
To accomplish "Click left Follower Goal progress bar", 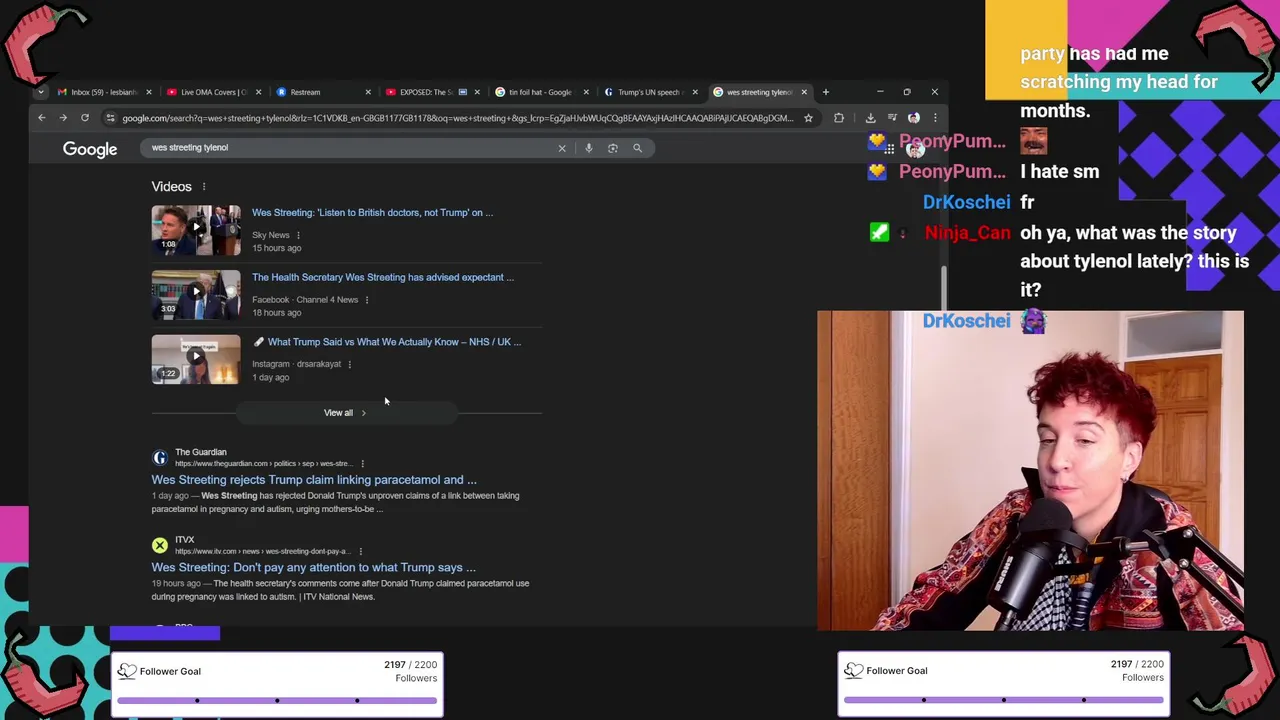I will pyautogui.click(x=277, y=700).
